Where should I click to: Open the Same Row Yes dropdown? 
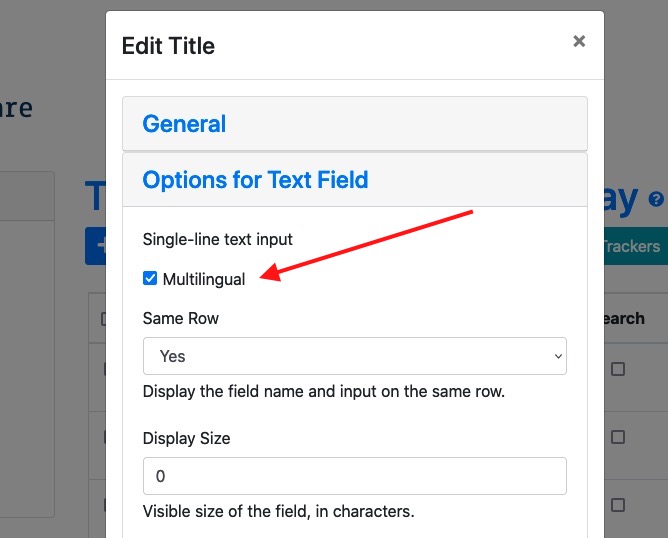pos(355,356)
